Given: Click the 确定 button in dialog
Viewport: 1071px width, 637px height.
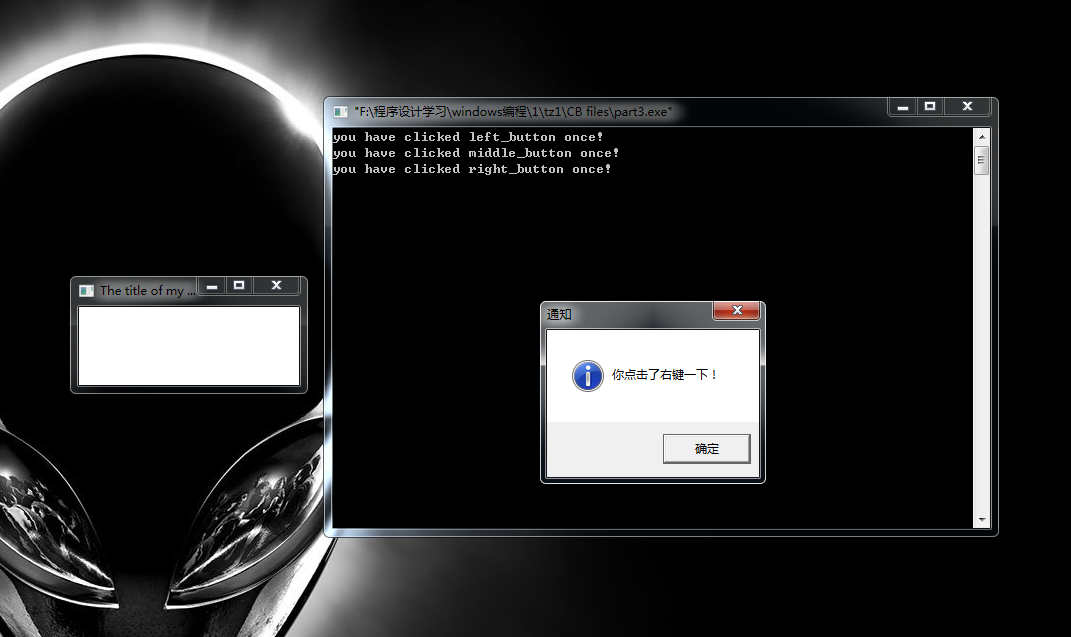Looking at the screenshot, I should point(706,449).
